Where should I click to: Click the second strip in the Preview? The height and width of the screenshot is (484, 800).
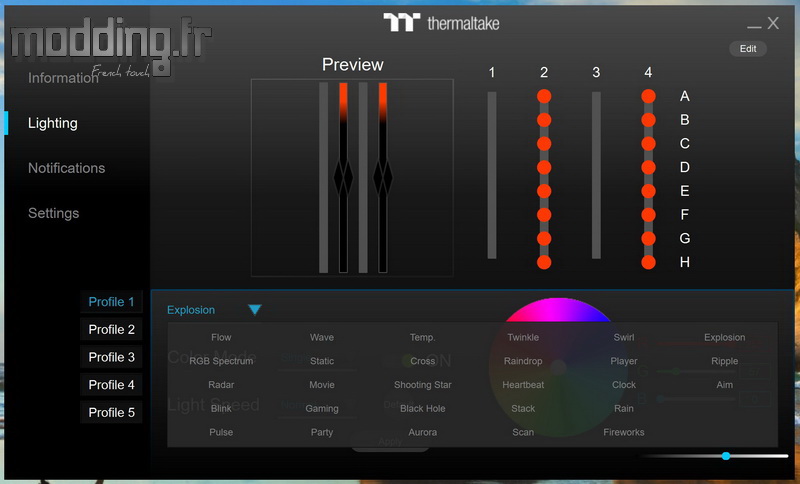[x=343, y=177]
